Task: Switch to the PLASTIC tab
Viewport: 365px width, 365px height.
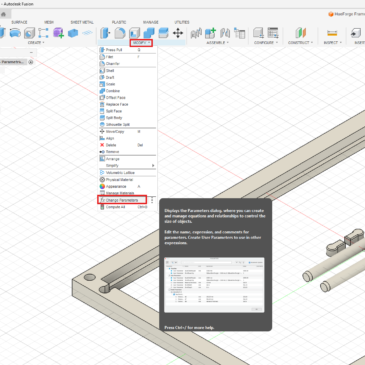Action: (x=119, y=22)
